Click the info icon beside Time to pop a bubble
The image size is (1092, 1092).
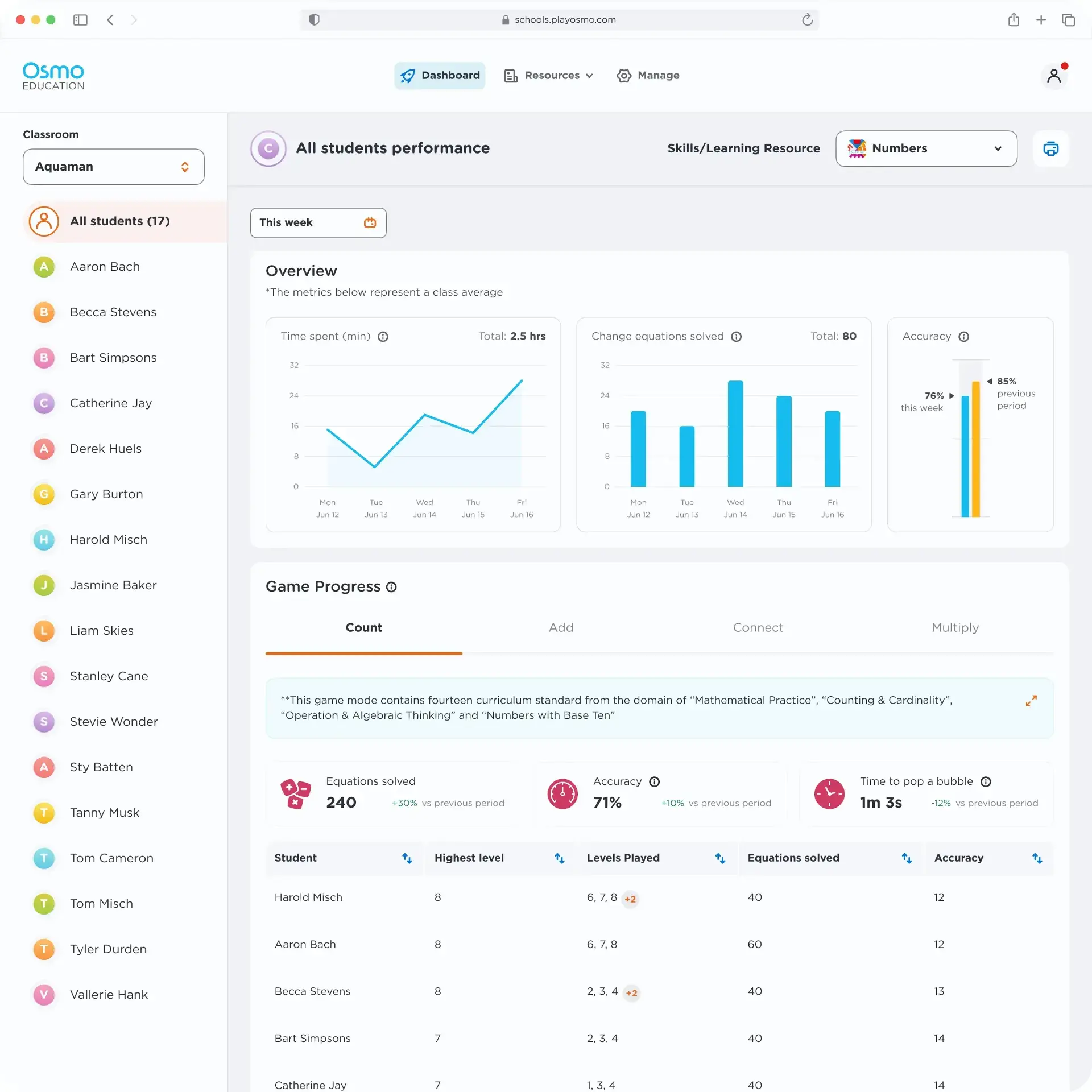986,782
